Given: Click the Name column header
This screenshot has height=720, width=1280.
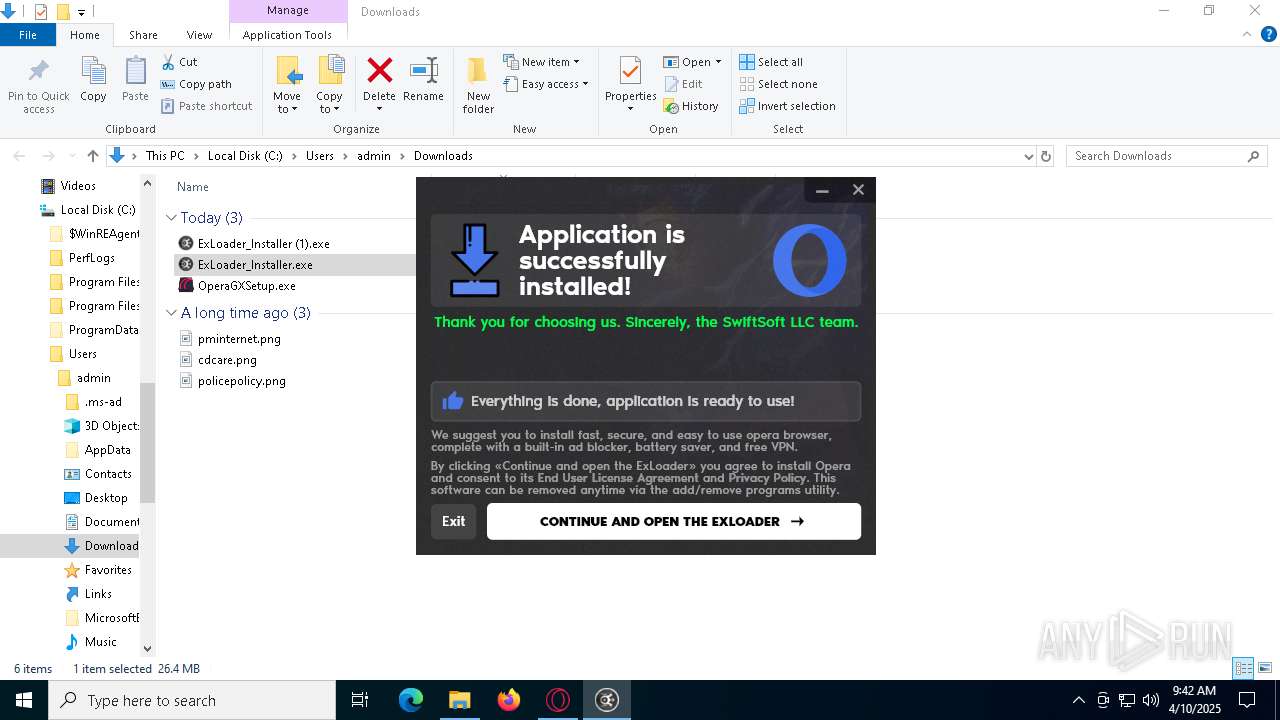Looking at the screenshot, I should click(193, 187).
